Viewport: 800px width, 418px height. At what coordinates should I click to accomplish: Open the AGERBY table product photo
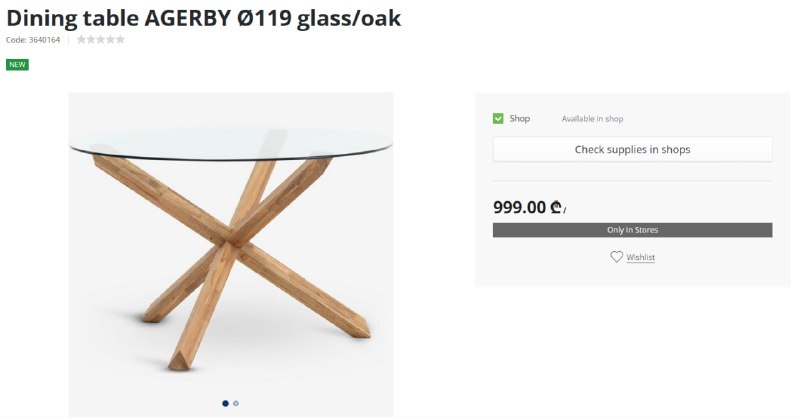[x=230, y=250]
